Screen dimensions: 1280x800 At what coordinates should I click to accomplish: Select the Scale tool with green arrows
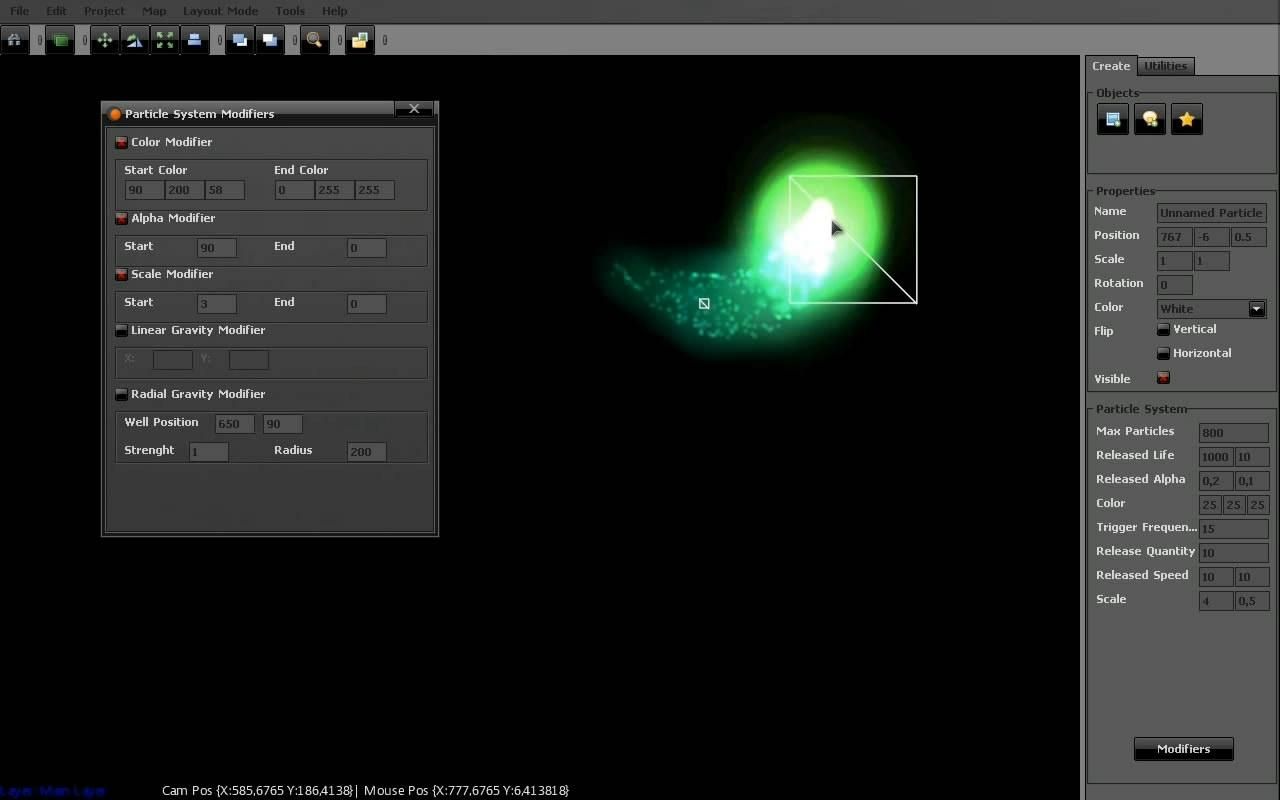165,40
